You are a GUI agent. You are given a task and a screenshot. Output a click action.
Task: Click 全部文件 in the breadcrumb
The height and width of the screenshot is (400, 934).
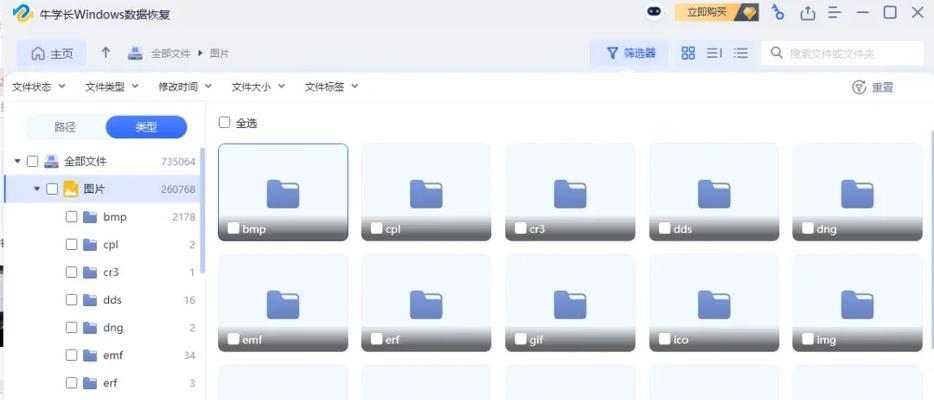click(170, 54)
